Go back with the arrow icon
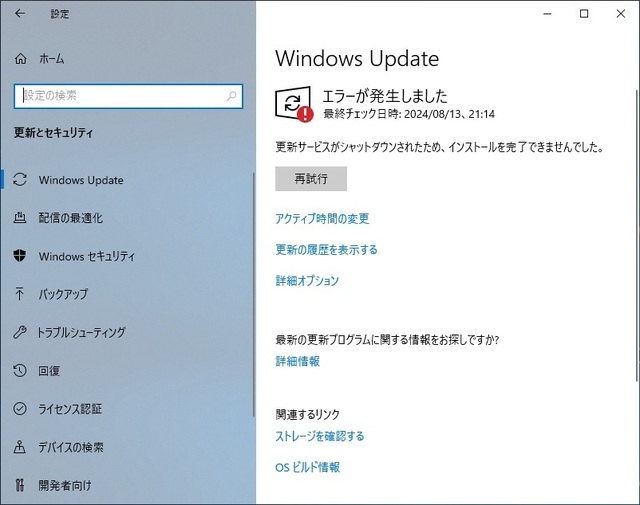 [x=20, y=13]
